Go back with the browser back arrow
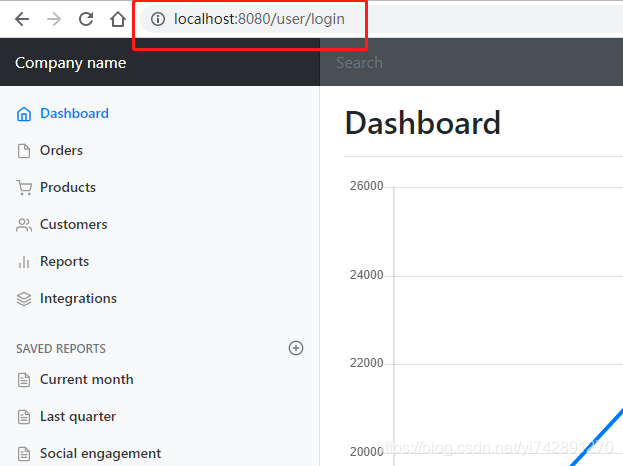Viewport: 623px width, 466px height. [22, 19]
